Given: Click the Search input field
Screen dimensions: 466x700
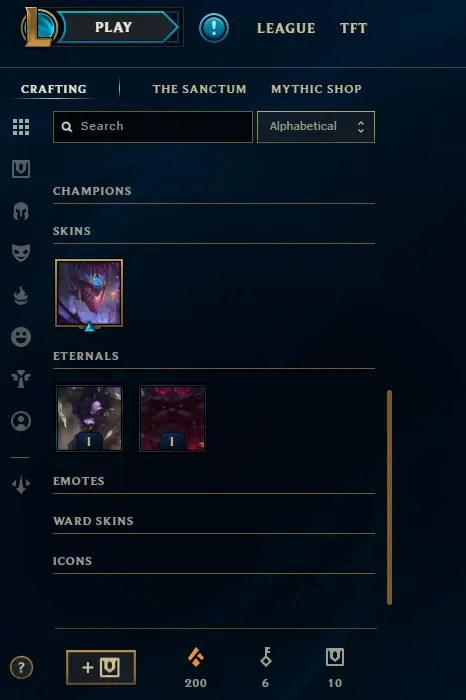Looking at the screenshot, I should (153, 127).
